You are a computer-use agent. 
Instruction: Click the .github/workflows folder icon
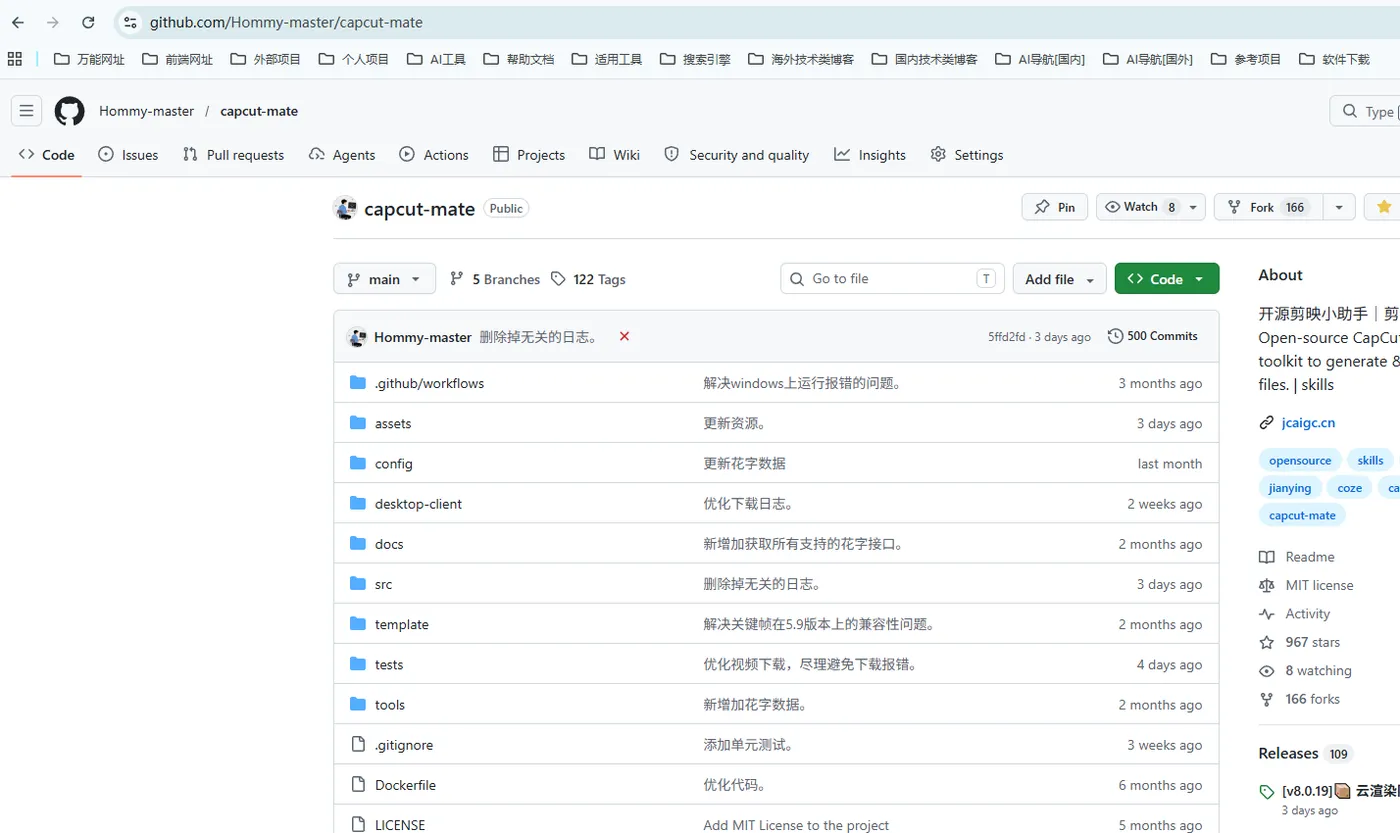(358, 383)
